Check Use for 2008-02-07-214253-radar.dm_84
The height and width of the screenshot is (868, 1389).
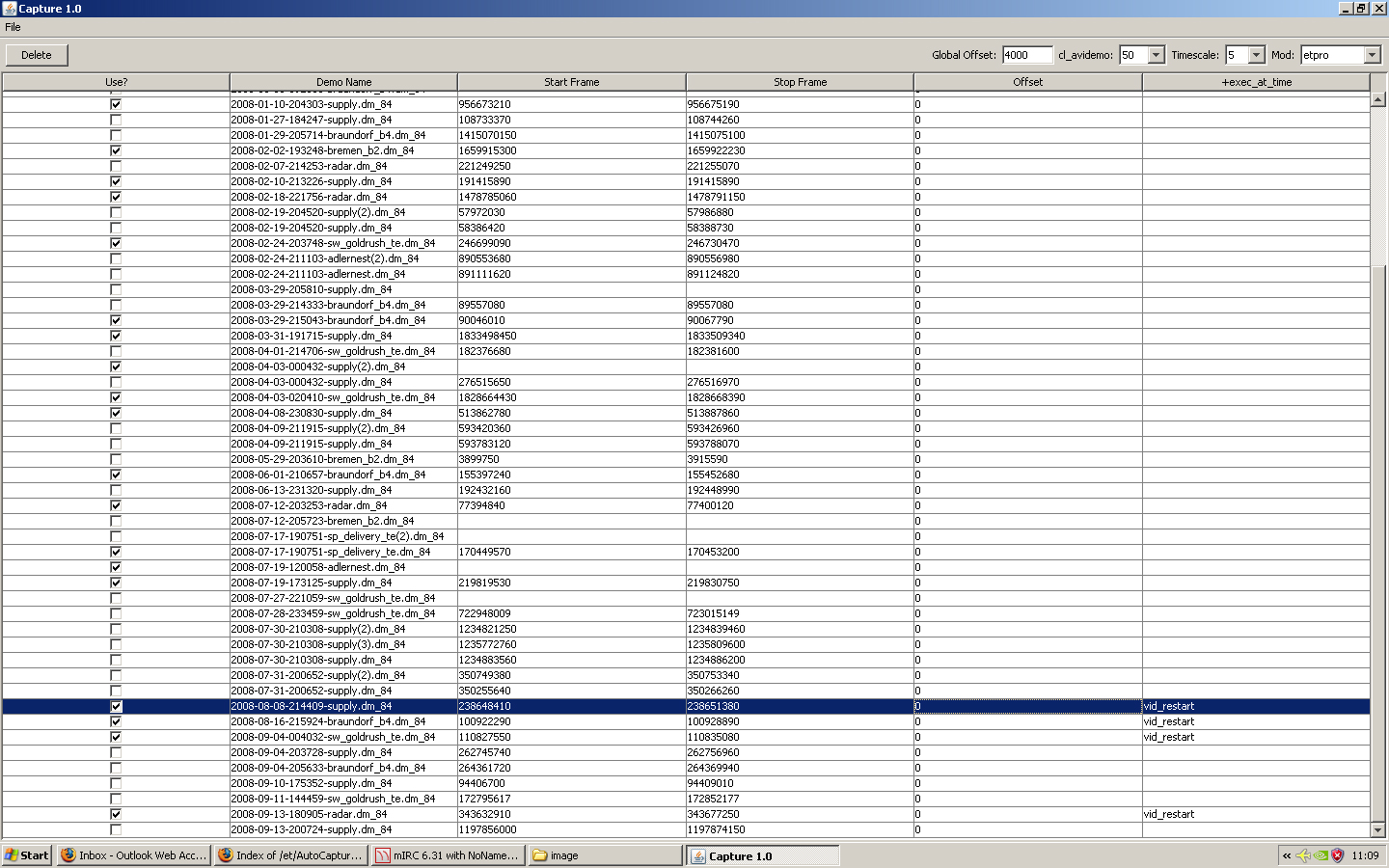pyautogui.click(x=116, y=166)
